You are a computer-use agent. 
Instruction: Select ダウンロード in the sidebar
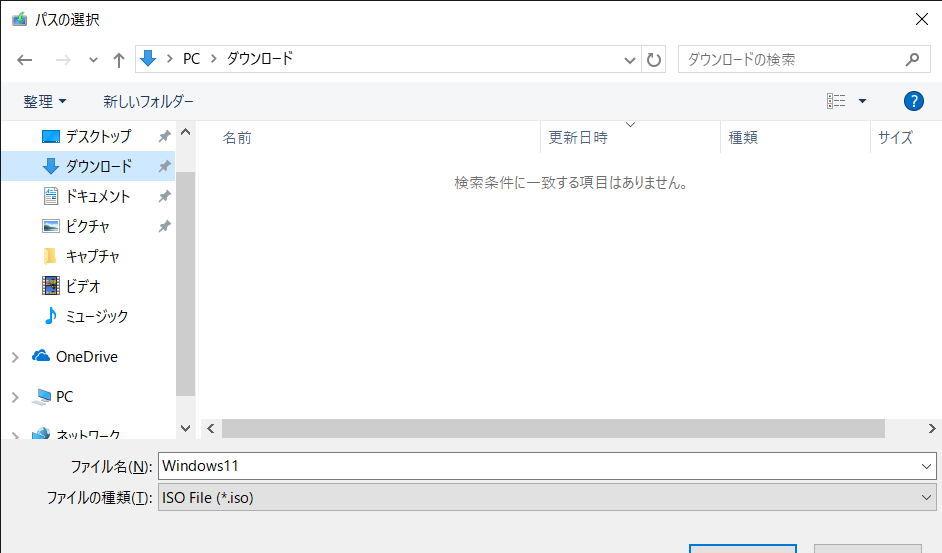pos(88,167)
